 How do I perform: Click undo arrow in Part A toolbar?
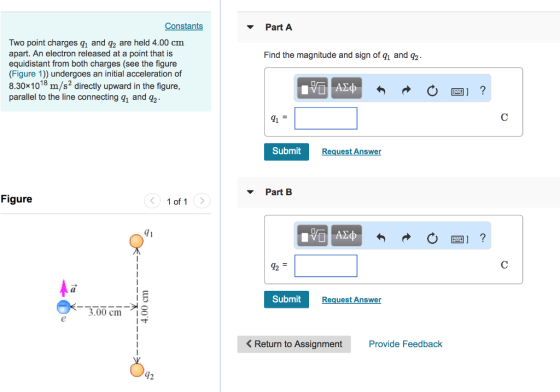click(x=381, y=91)
